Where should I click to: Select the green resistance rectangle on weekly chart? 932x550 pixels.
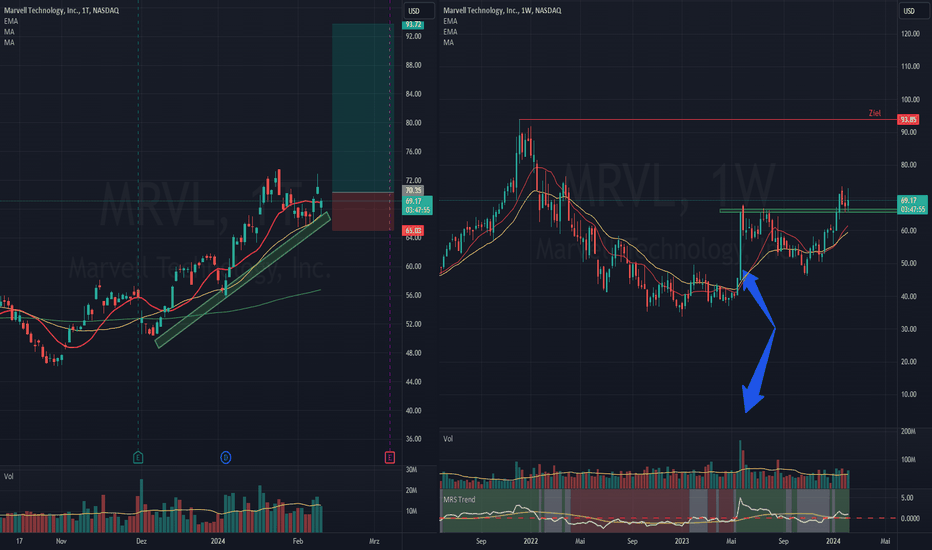click(x=808, y=210)
